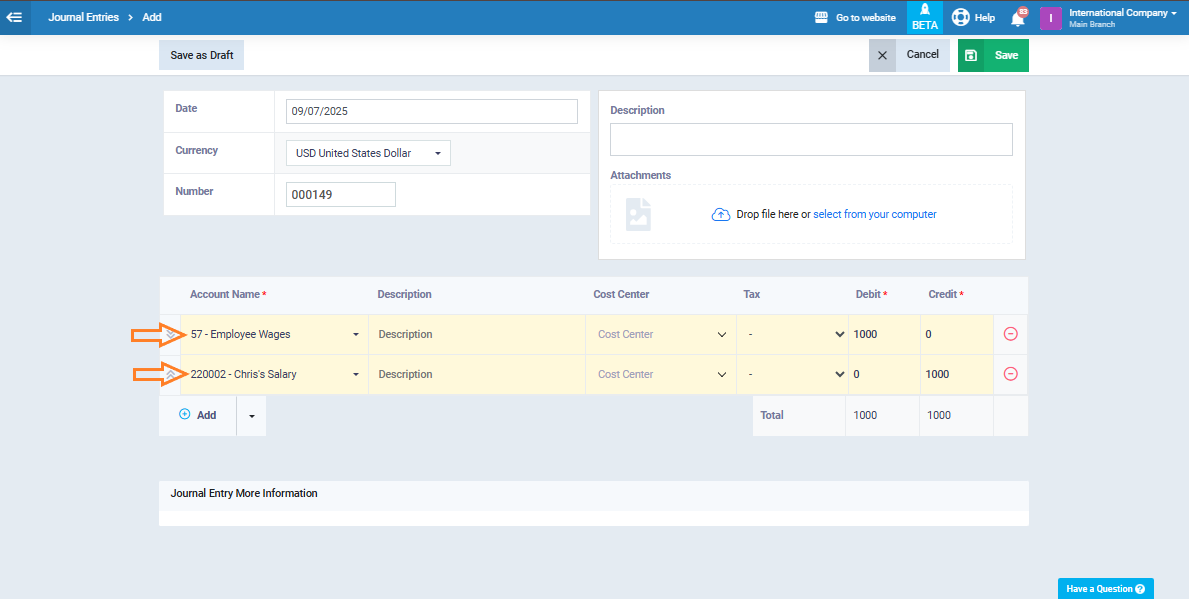This screenshot has height=599, width=1189.
Task: Click select from your computer link
Action: 874,214
